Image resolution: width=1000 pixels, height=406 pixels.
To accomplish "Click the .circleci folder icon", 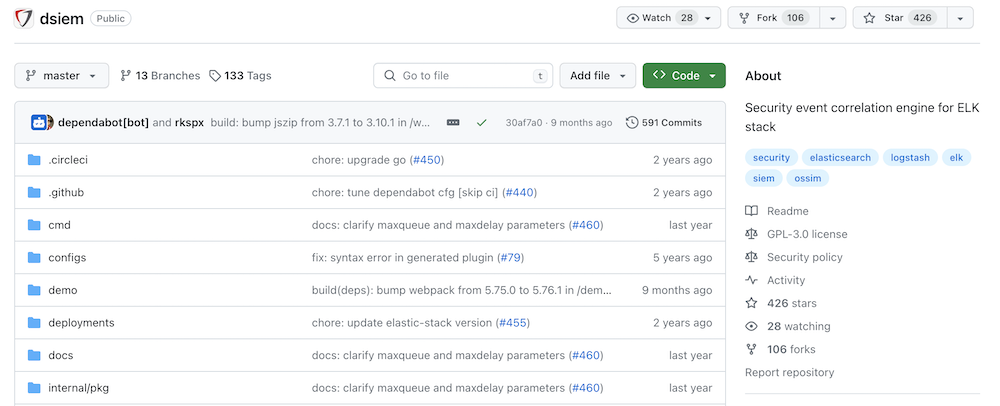I will click(34, 160).
